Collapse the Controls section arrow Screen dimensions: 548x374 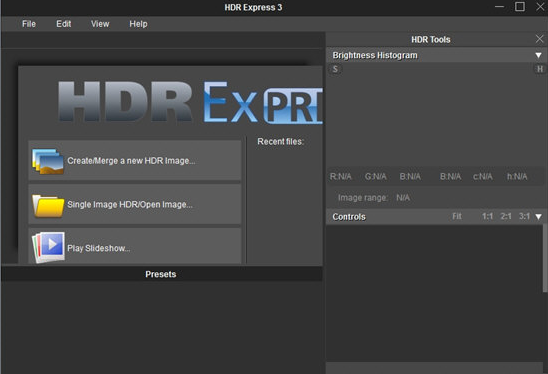[x=538, y=217]
